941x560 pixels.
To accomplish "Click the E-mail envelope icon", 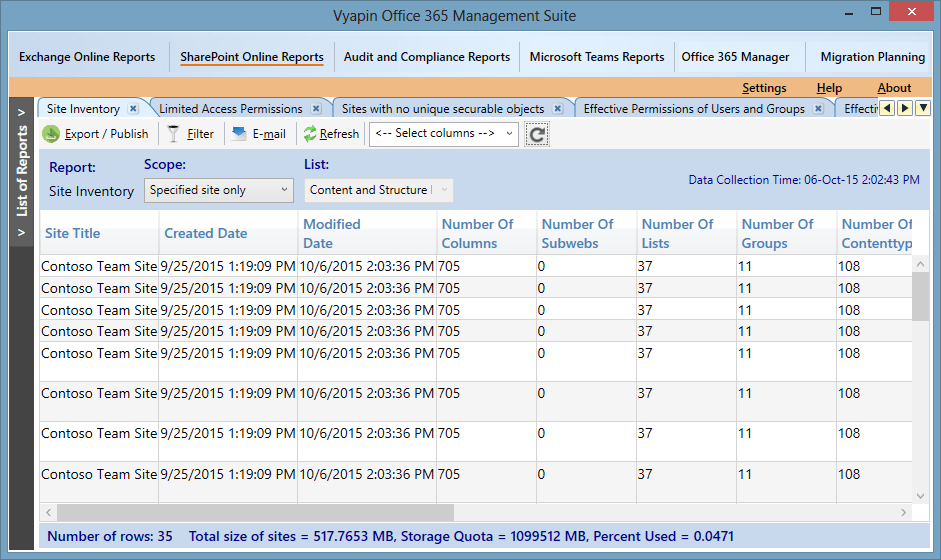I will tap(239, 133).
